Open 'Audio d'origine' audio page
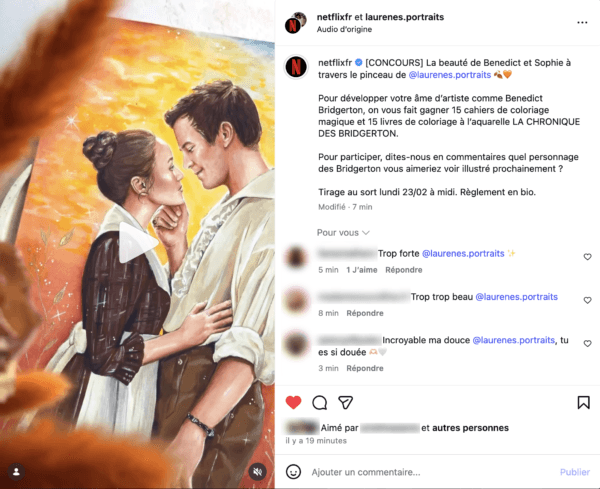The image size is (600, 489). click(344, 29)
